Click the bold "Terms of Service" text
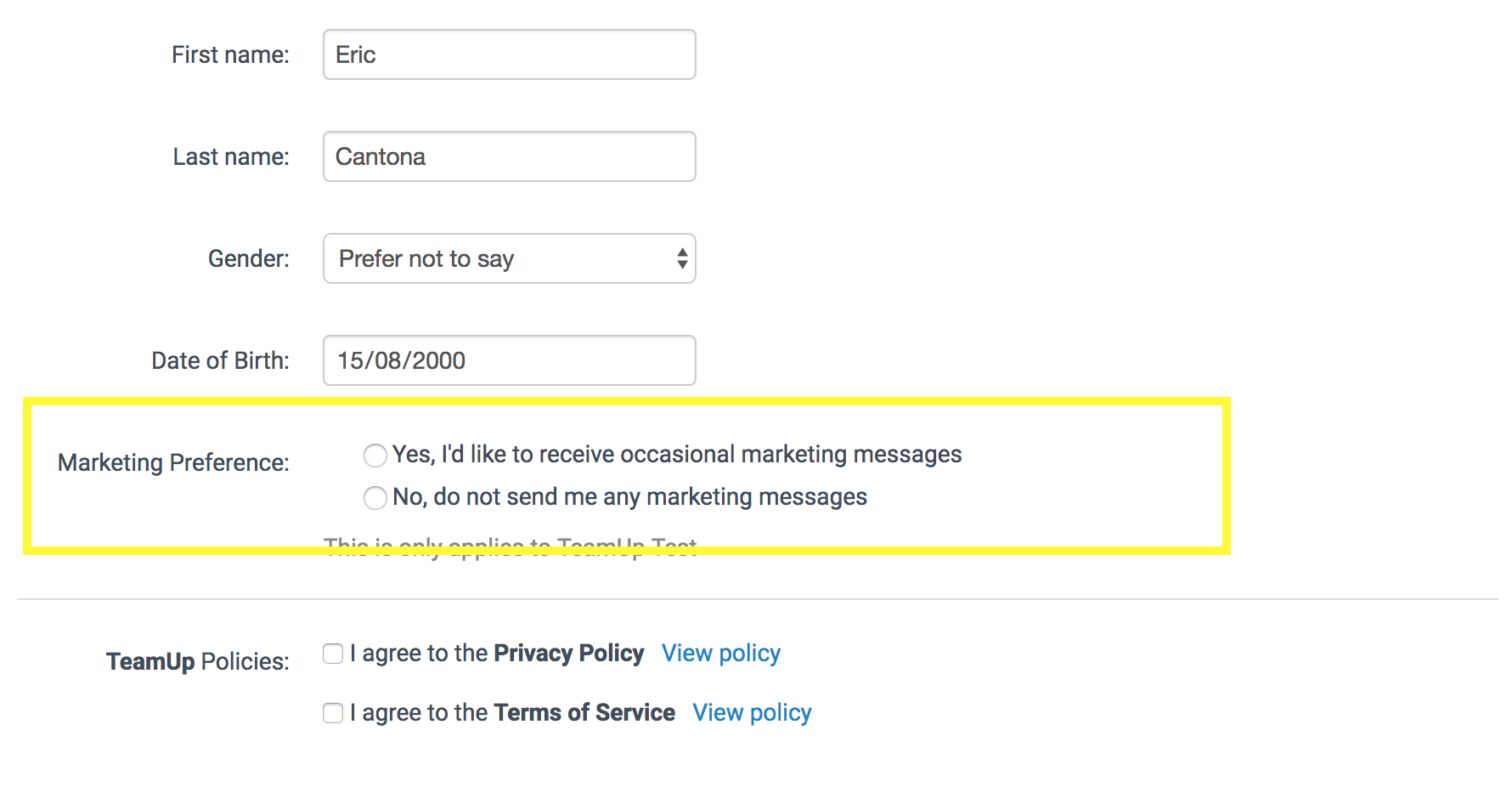Viewport: 1512px width, 787px height. point(584,713)
